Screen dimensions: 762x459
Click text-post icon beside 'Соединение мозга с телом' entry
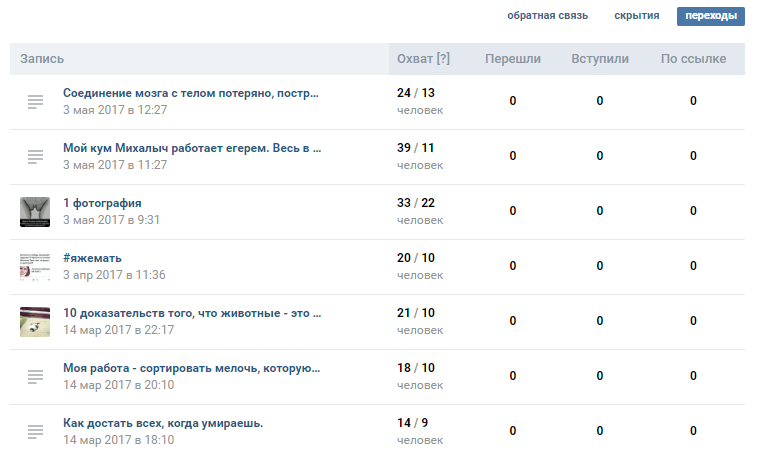tap(35, 101)
